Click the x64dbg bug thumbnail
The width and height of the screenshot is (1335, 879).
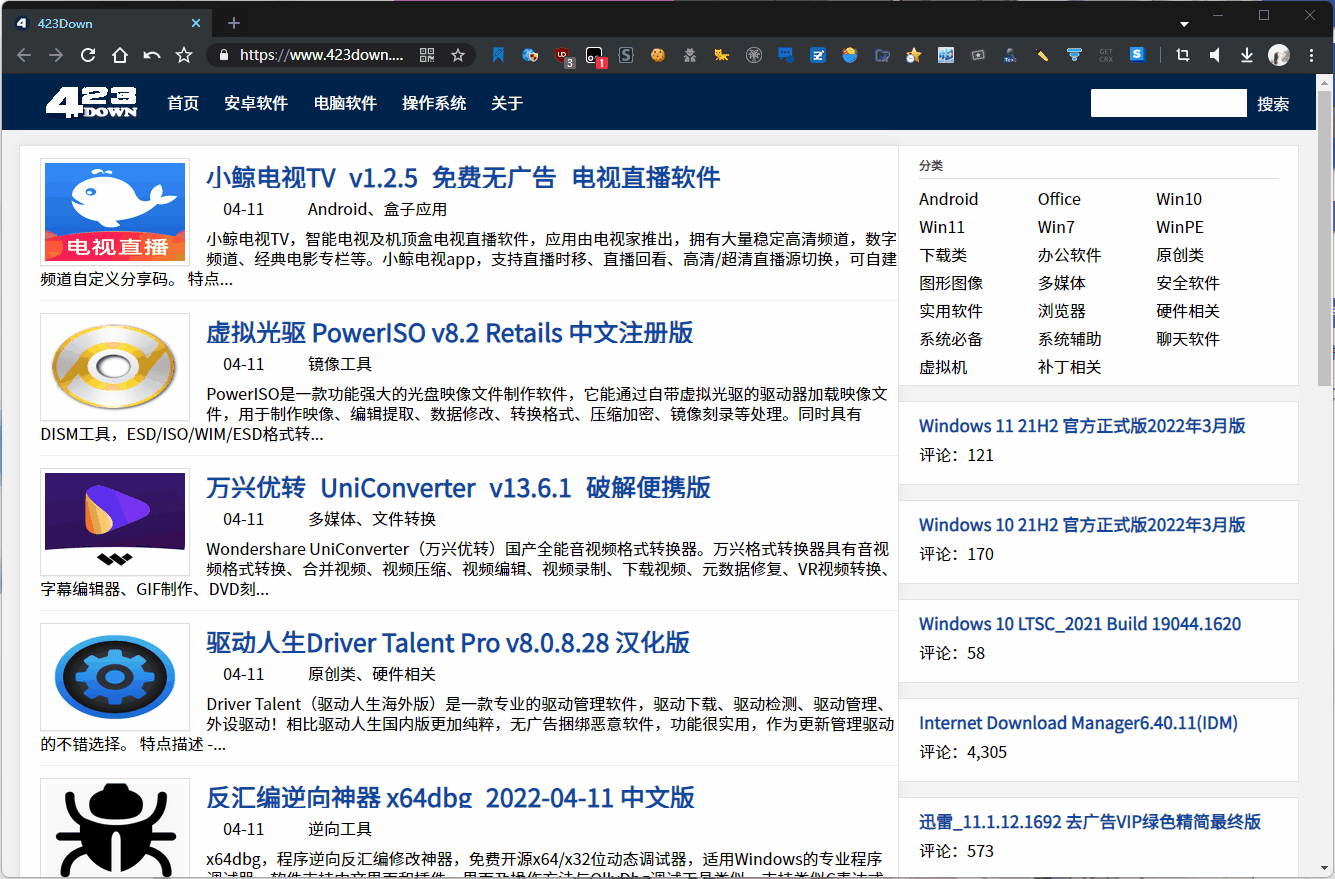[x=115, y=829]
